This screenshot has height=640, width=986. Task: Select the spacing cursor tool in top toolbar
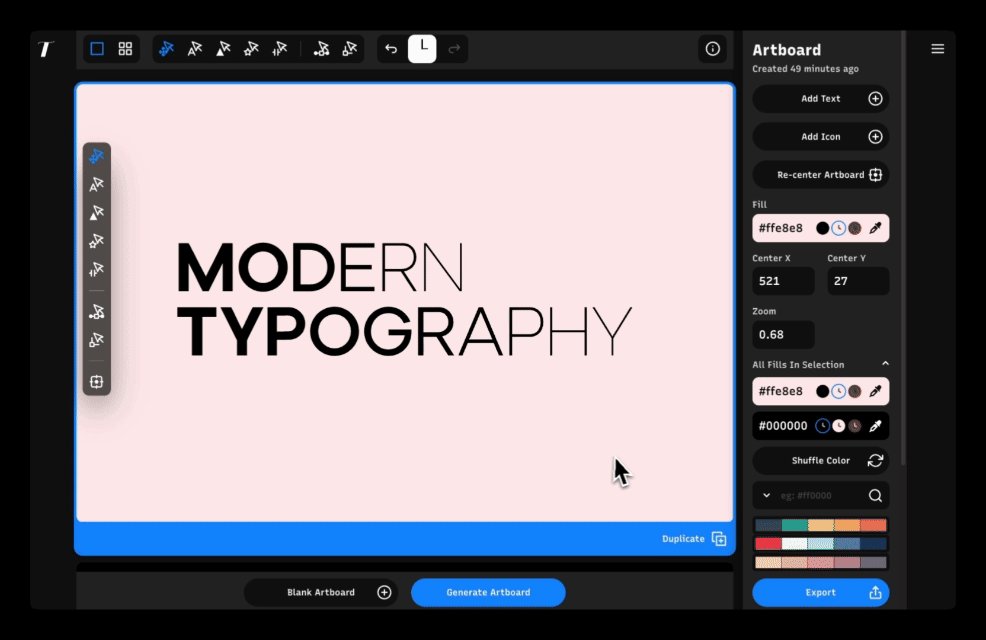coord(280,48)
